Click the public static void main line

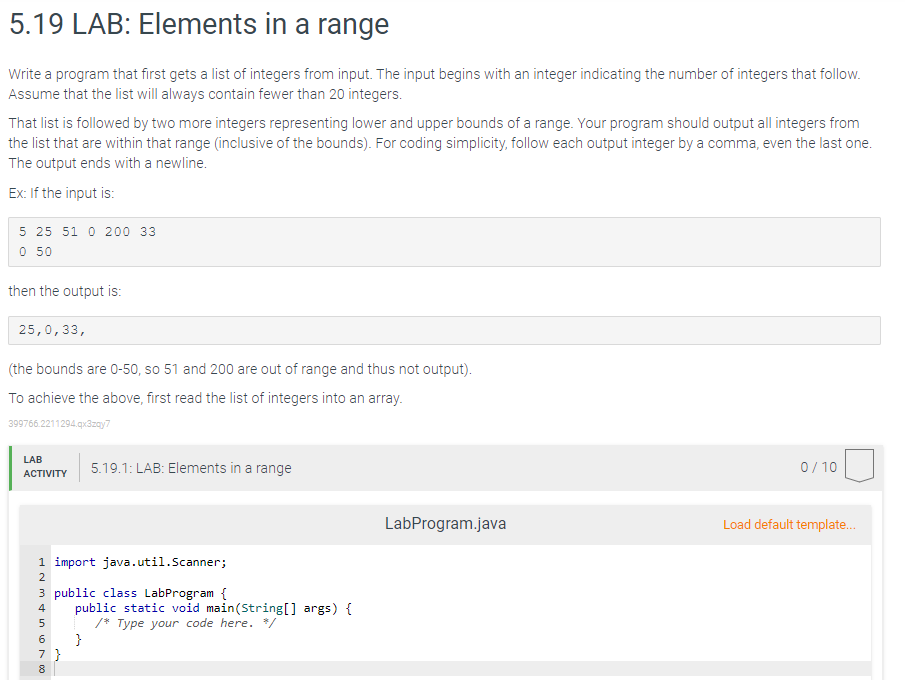point(213,608)
